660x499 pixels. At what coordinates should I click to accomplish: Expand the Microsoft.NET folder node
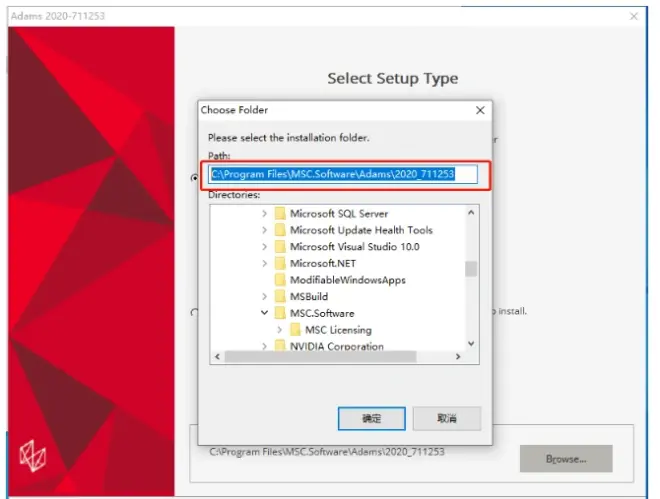[x=264, y=263]
